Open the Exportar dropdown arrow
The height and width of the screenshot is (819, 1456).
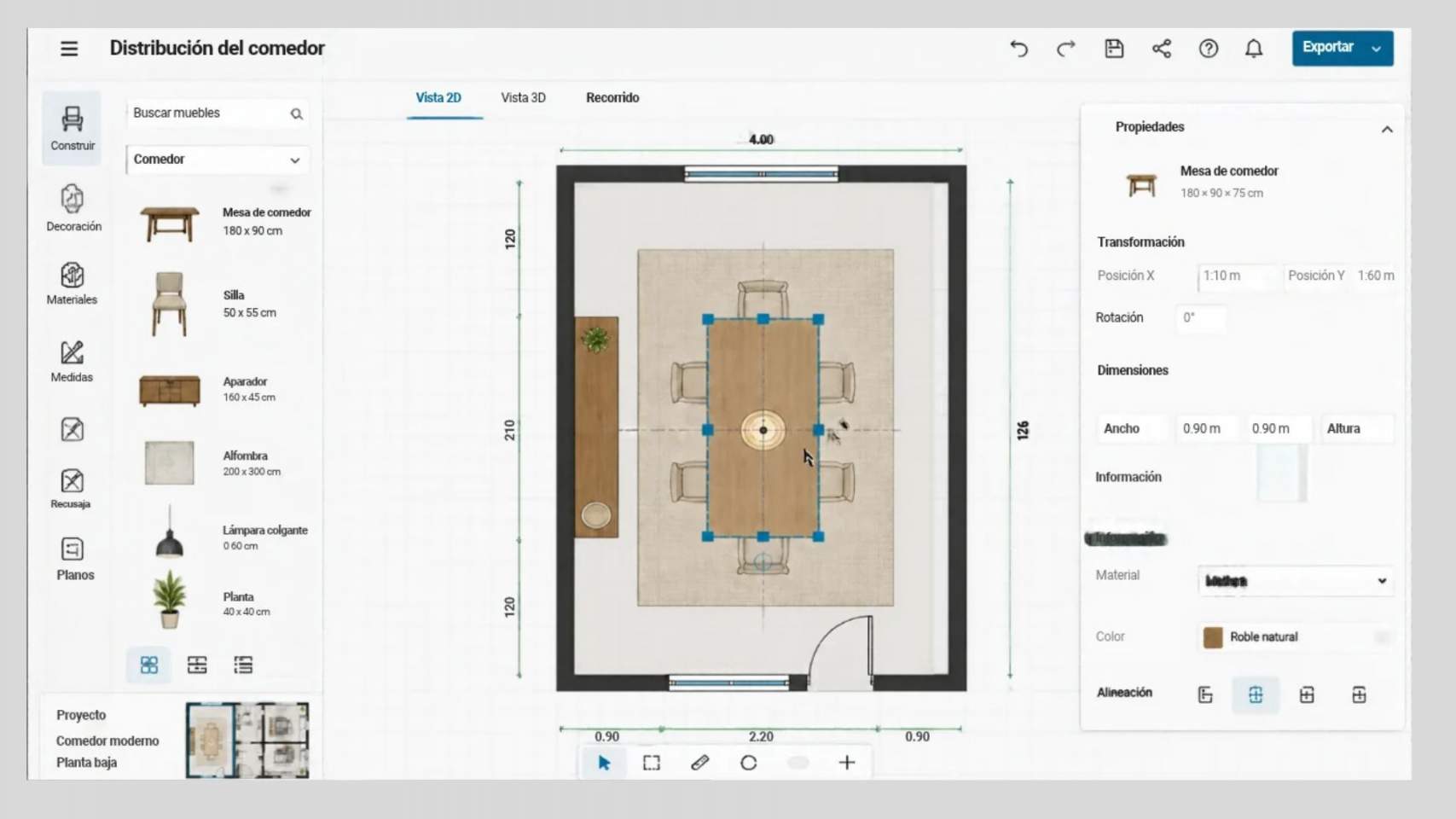pos(1376,49)
